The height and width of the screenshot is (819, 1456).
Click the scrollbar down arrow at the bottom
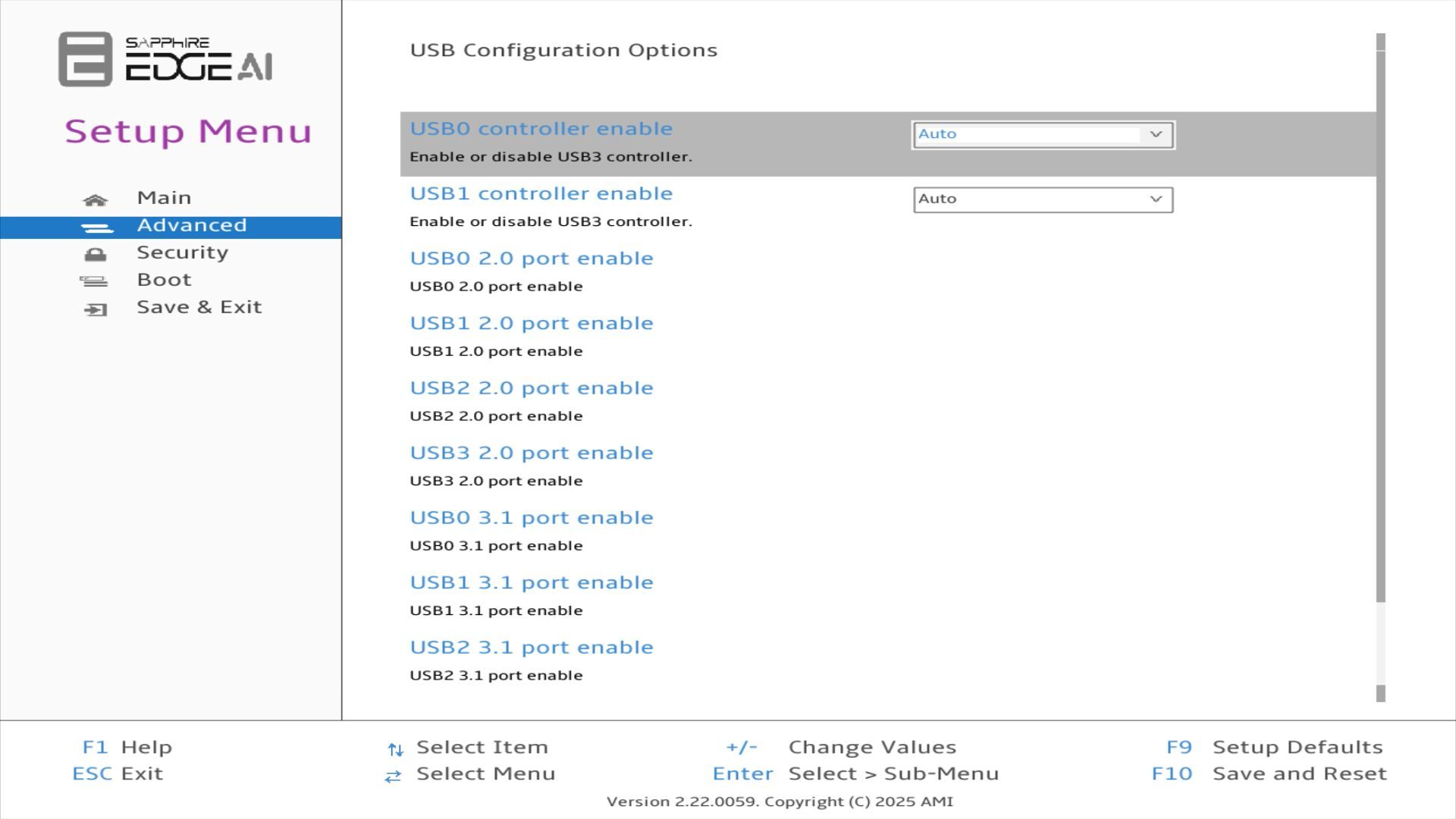pos(1380,694)
